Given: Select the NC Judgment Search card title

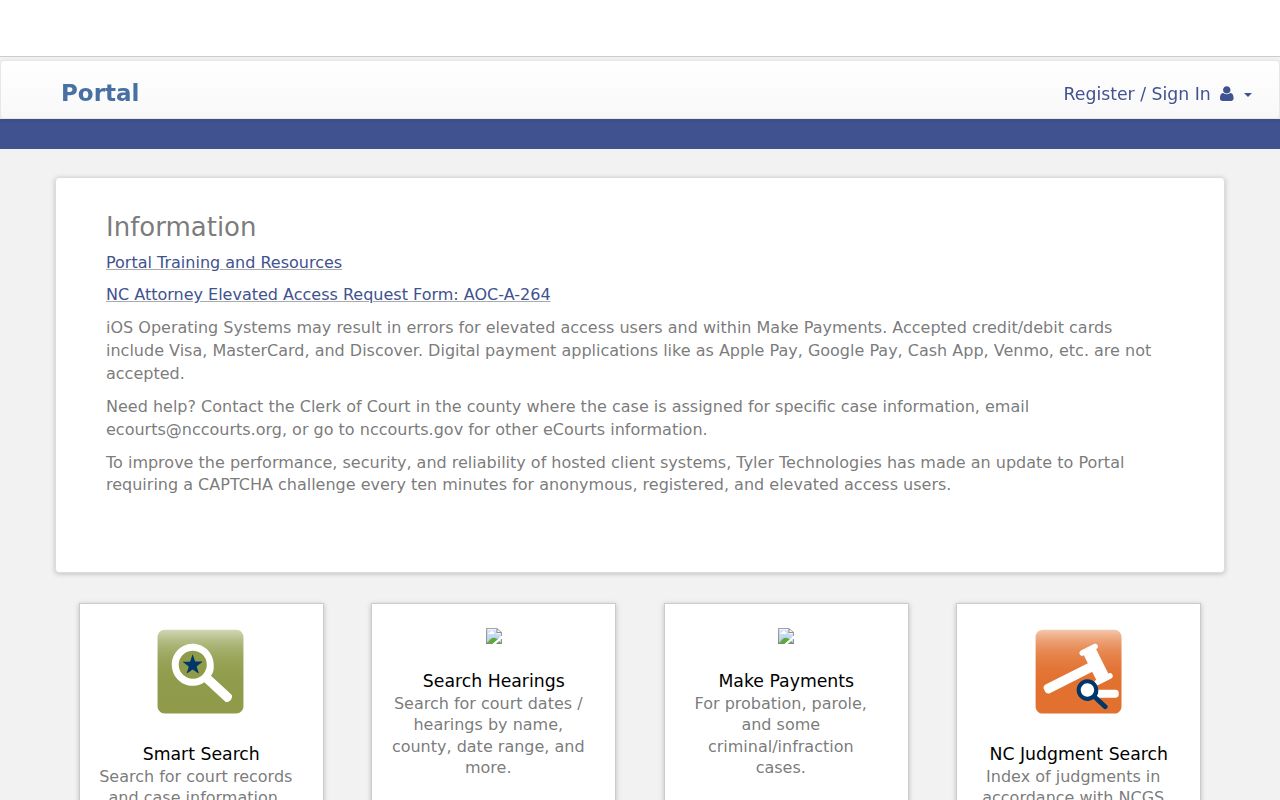Looking at the screenshot, I should 1078,754.
